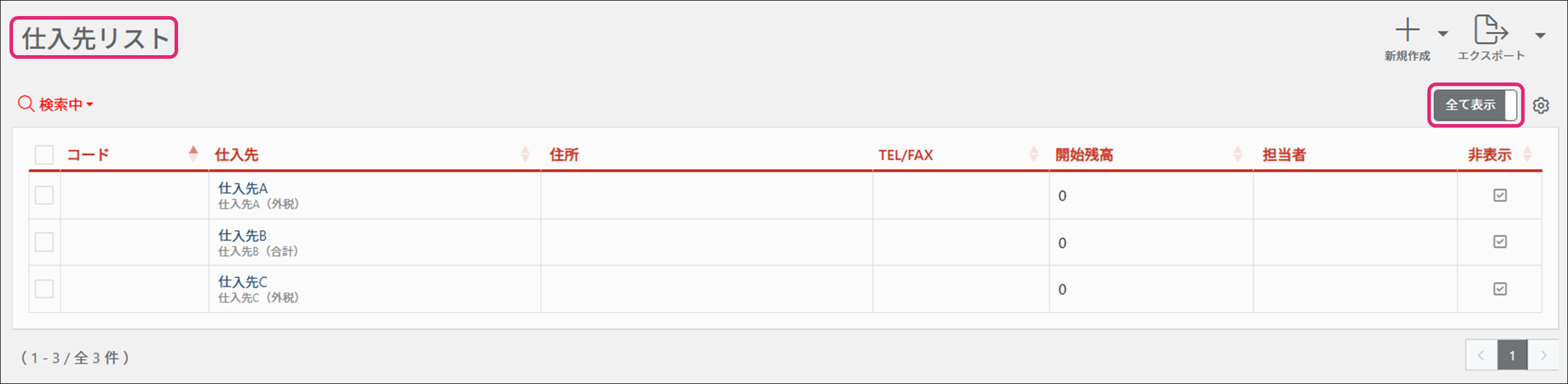Click the 新規作成 plus icon
Viewport: 1568px width, 384px height.
click(x=1407, y=30)
